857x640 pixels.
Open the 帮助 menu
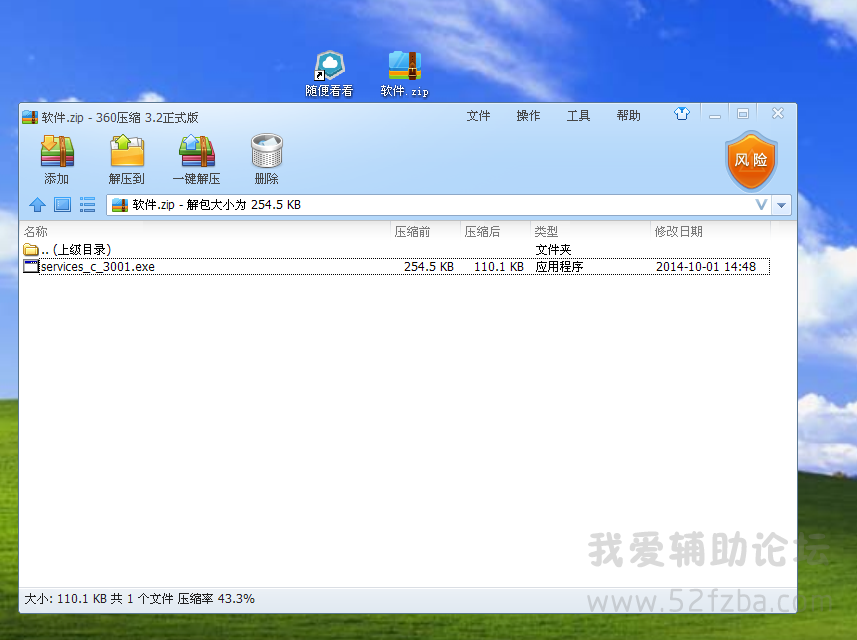coord(629,116)
